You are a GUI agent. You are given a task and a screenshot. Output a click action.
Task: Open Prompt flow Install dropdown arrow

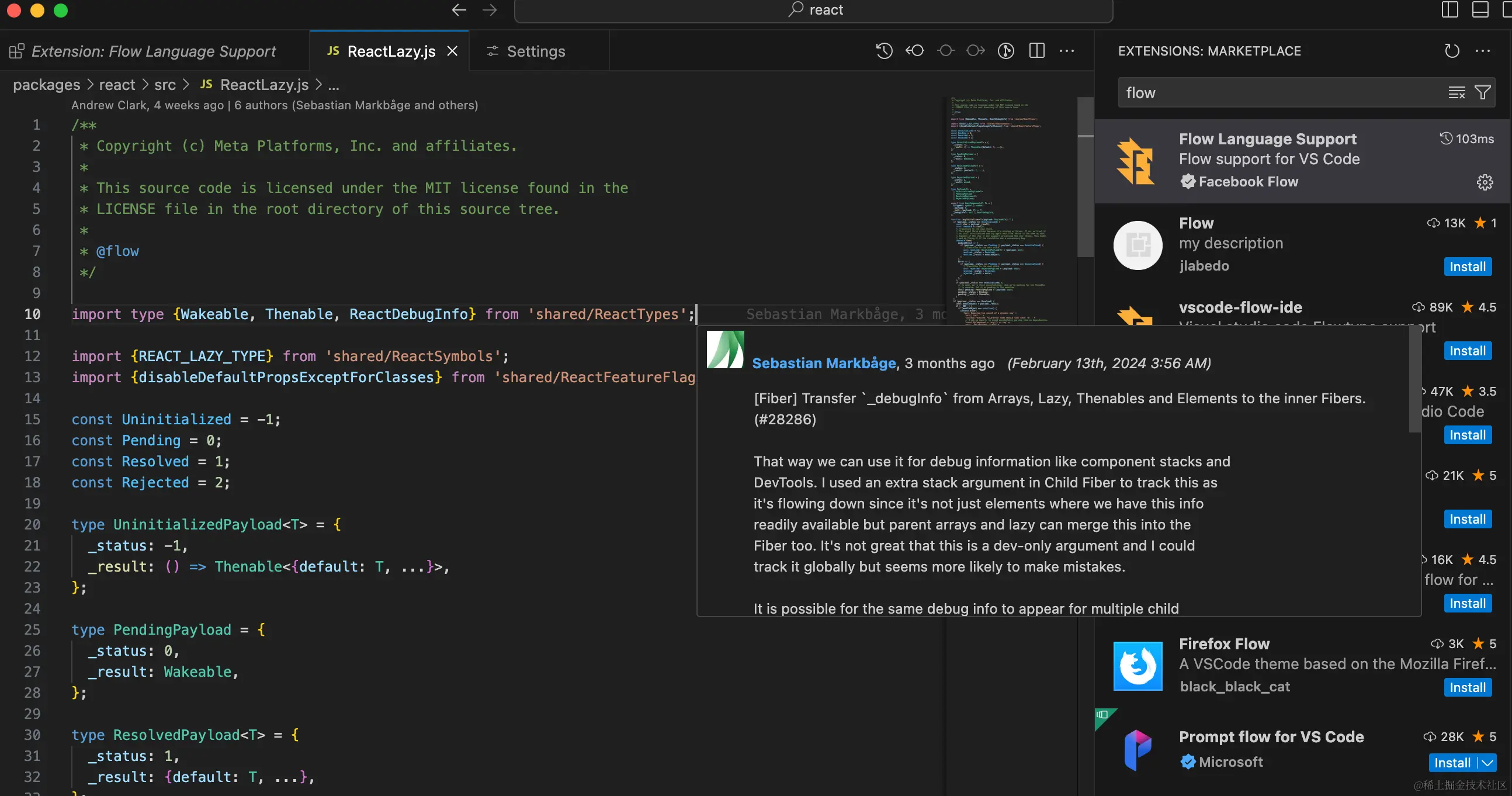coord(1487,763)
